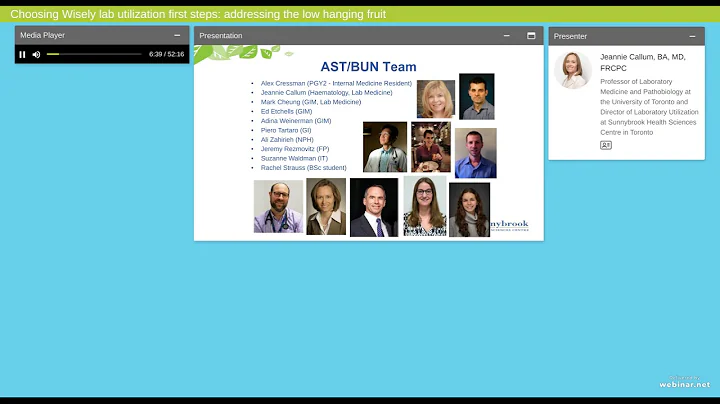Mute the media player volume

coord(36,54)
